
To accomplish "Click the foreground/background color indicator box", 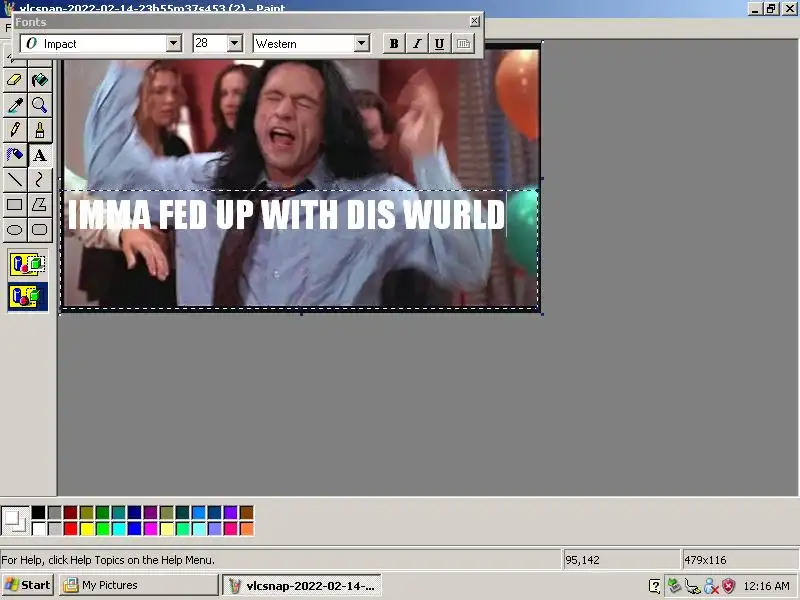I will click(15, 520).
